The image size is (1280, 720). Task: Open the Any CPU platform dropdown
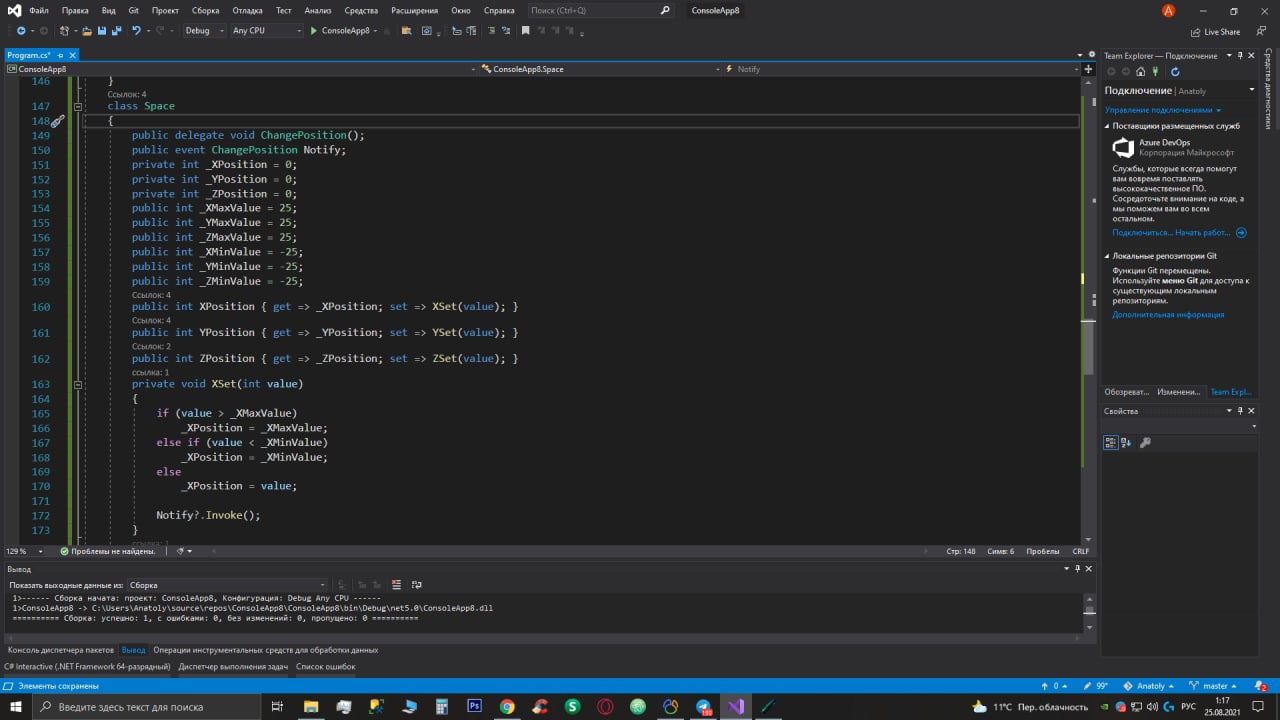click(266, 31)
